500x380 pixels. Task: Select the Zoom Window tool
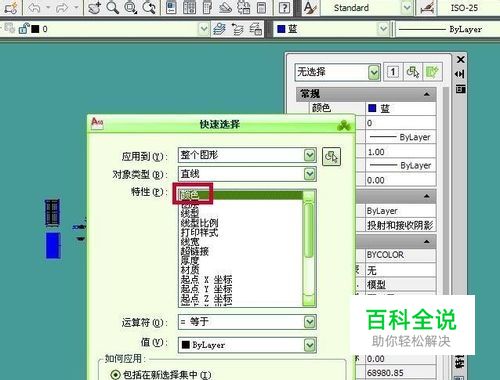[x=131, y=7]
